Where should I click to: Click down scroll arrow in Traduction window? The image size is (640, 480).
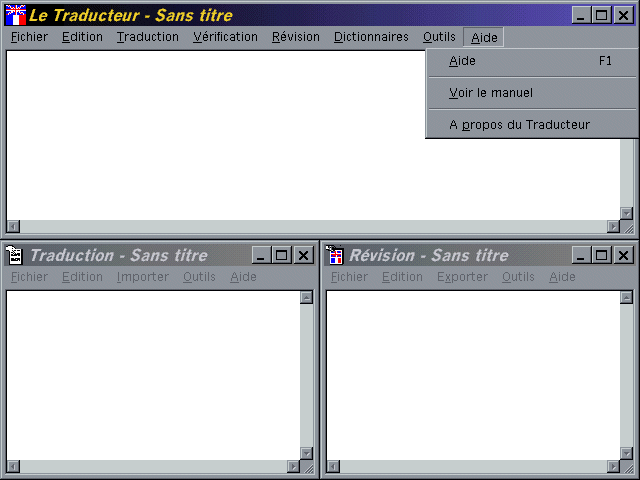pyautogui.click(x=307, y=453)
